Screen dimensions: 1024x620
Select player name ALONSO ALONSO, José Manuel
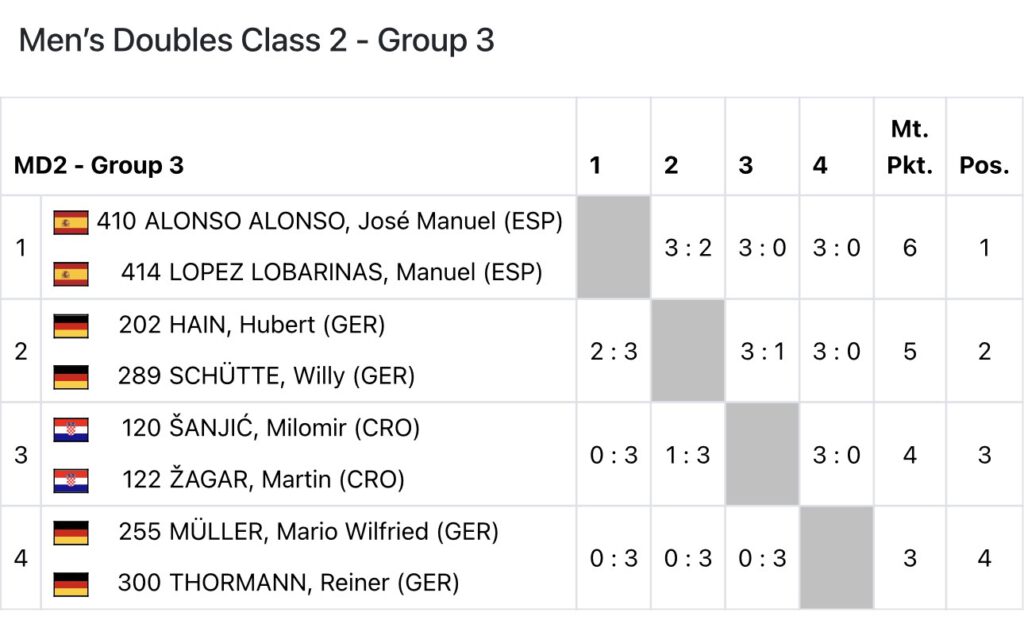pos(330,221)
